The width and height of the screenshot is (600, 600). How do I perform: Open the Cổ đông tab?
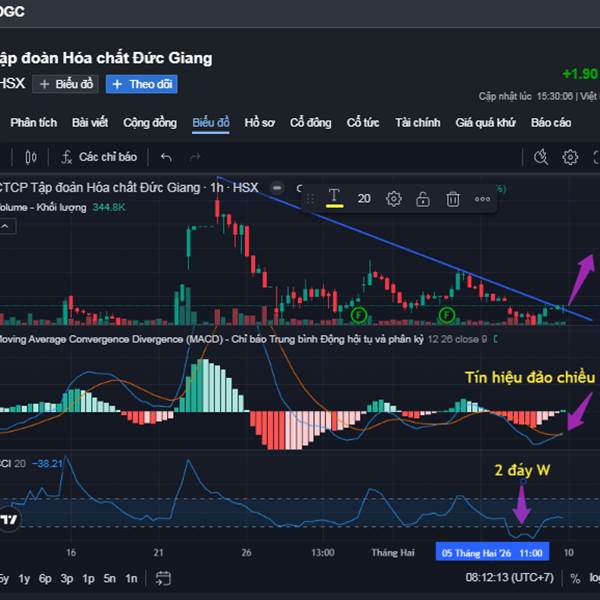[310, 122]
